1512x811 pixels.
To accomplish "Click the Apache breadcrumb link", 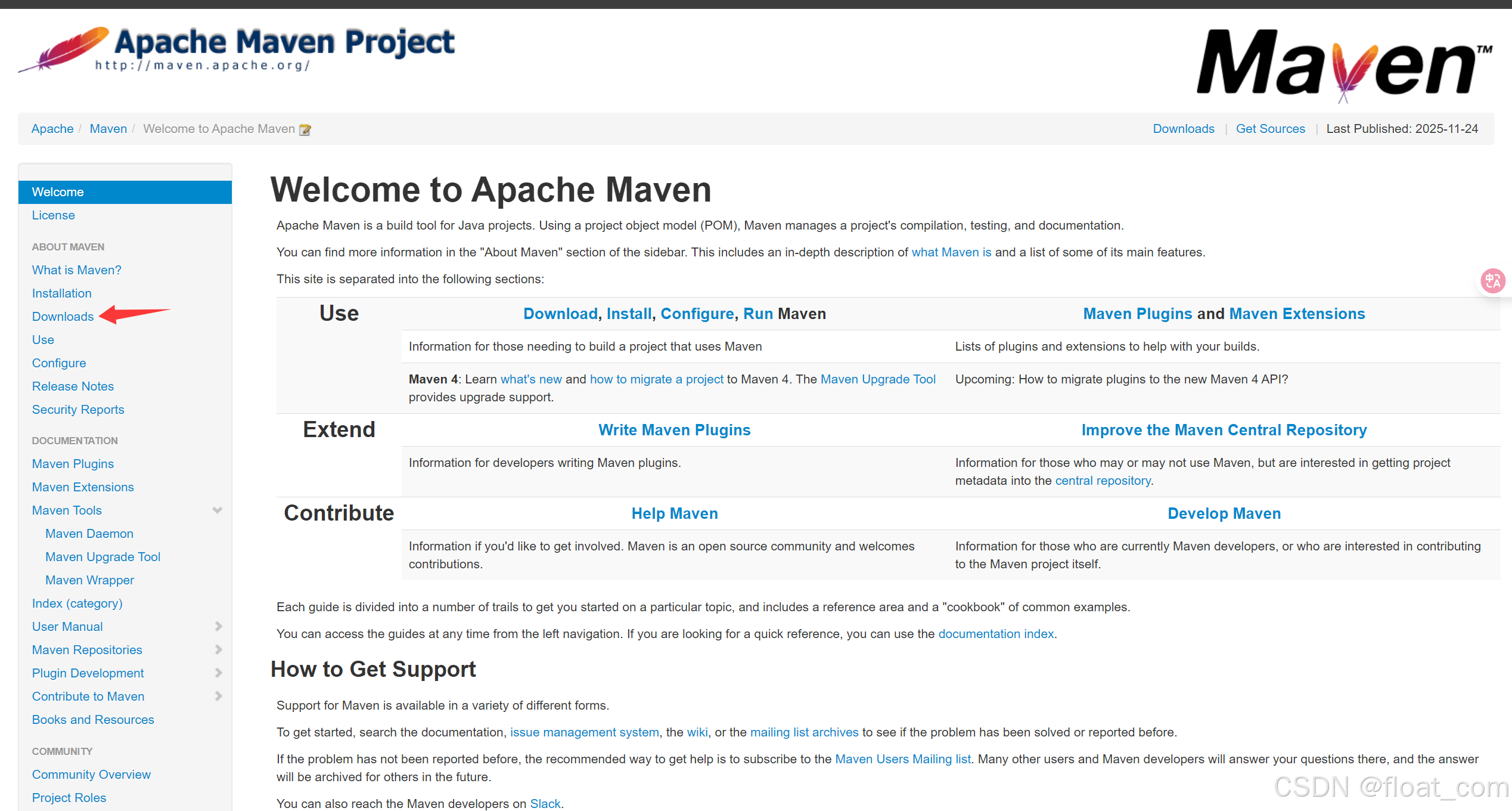I will tap(52, 129).
